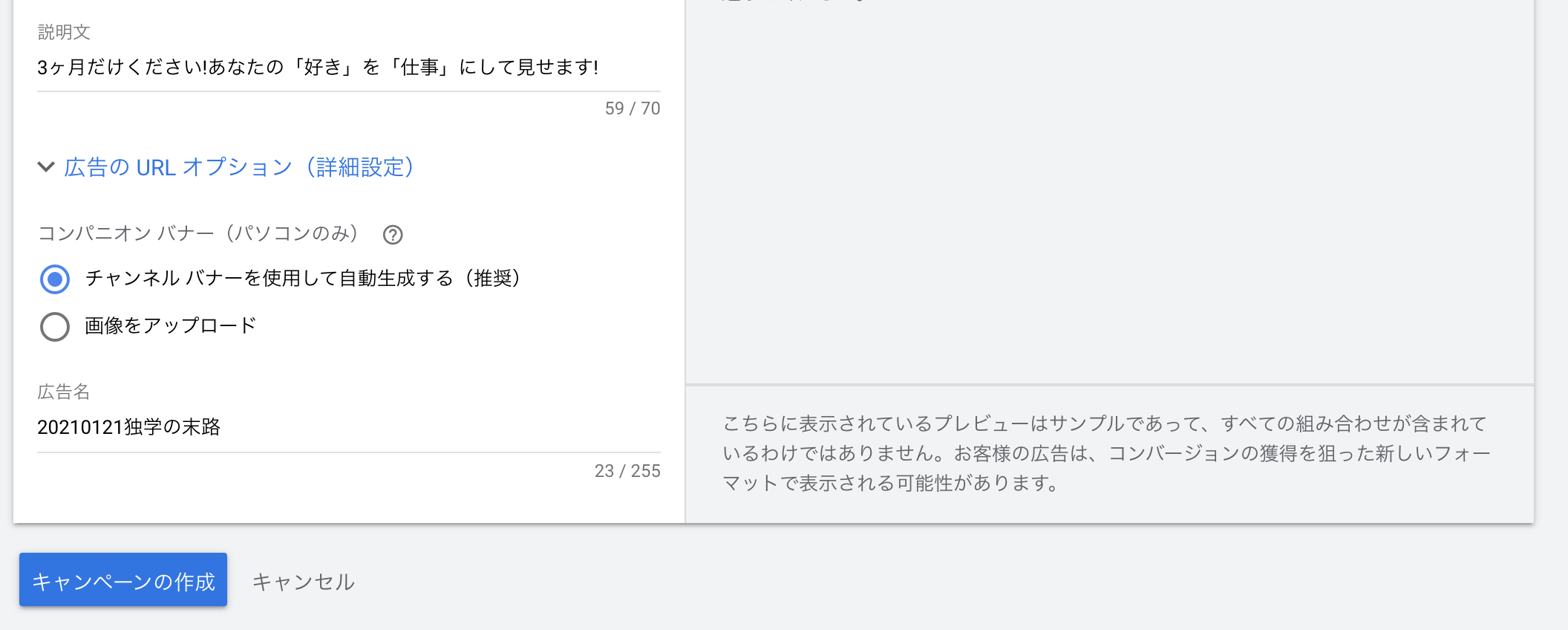Screen dimensions: 1568x630
Task: Select the 画像をアップロード radio button
Action: coord(55,327)
